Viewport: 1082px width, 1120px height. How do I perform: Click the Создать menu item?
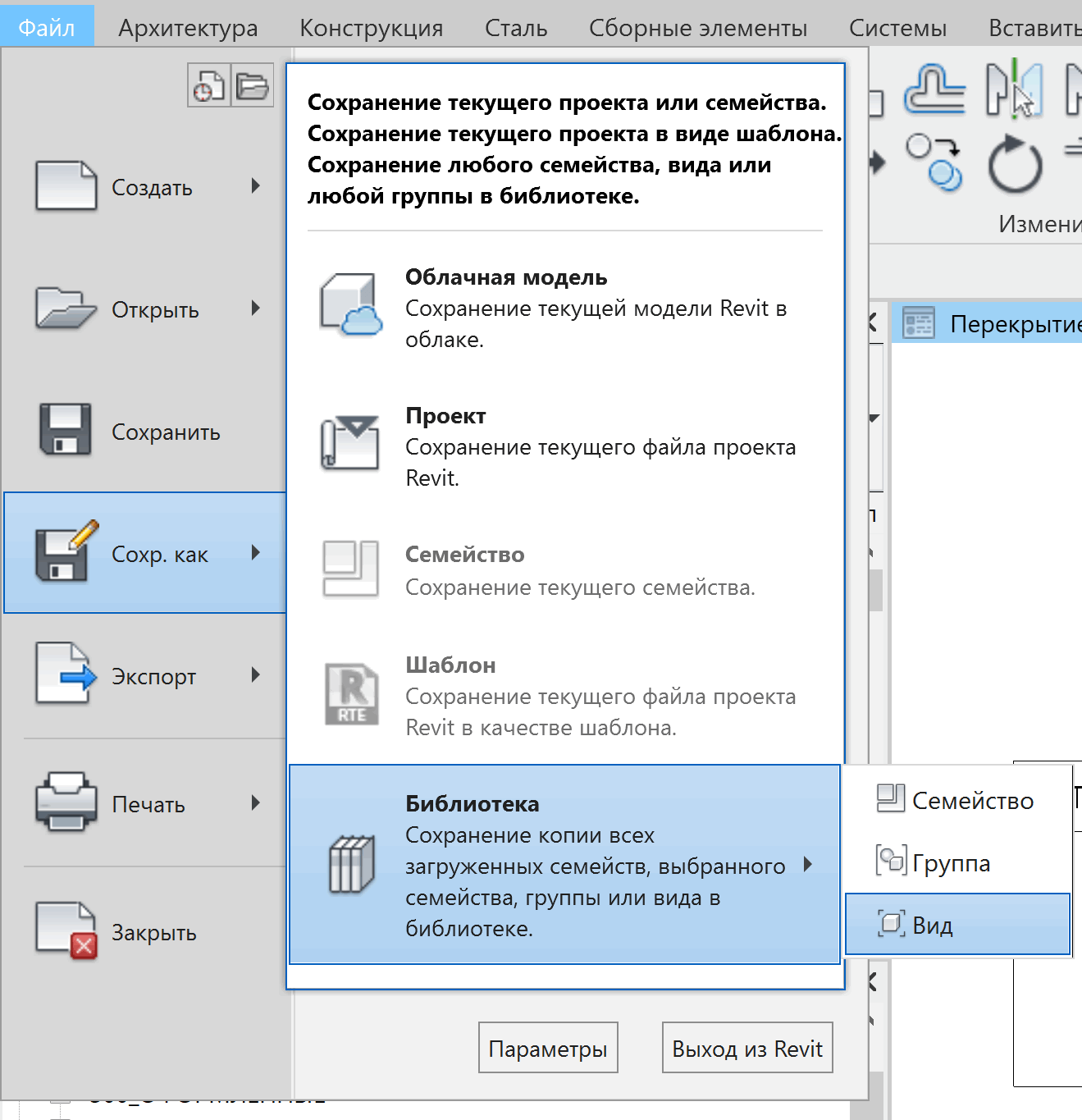(x=145, y=187)
